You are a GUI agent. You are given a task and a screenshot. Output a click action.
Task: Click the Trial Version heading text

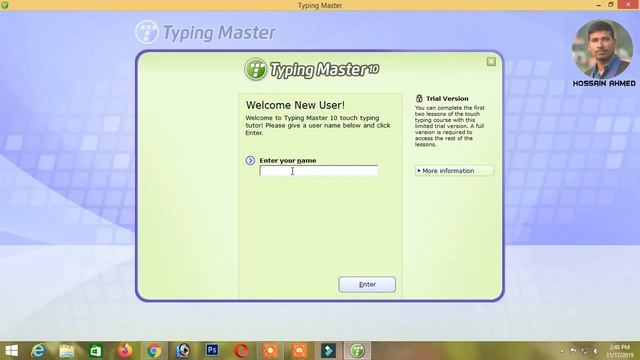[447, 98]
